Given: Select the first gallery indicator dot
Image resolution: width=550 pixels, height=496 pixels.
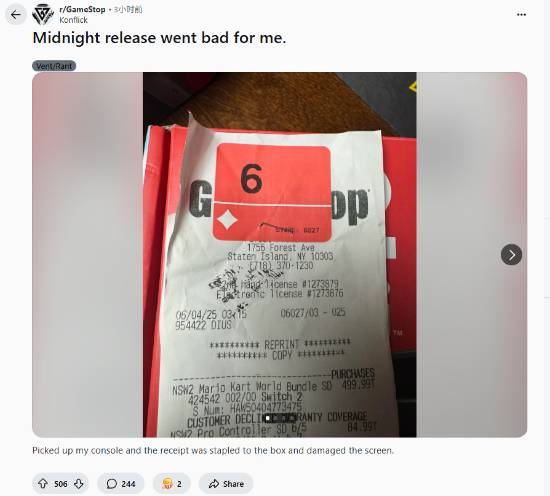Looking at the screenshot, I should click(x=268, y=418).
